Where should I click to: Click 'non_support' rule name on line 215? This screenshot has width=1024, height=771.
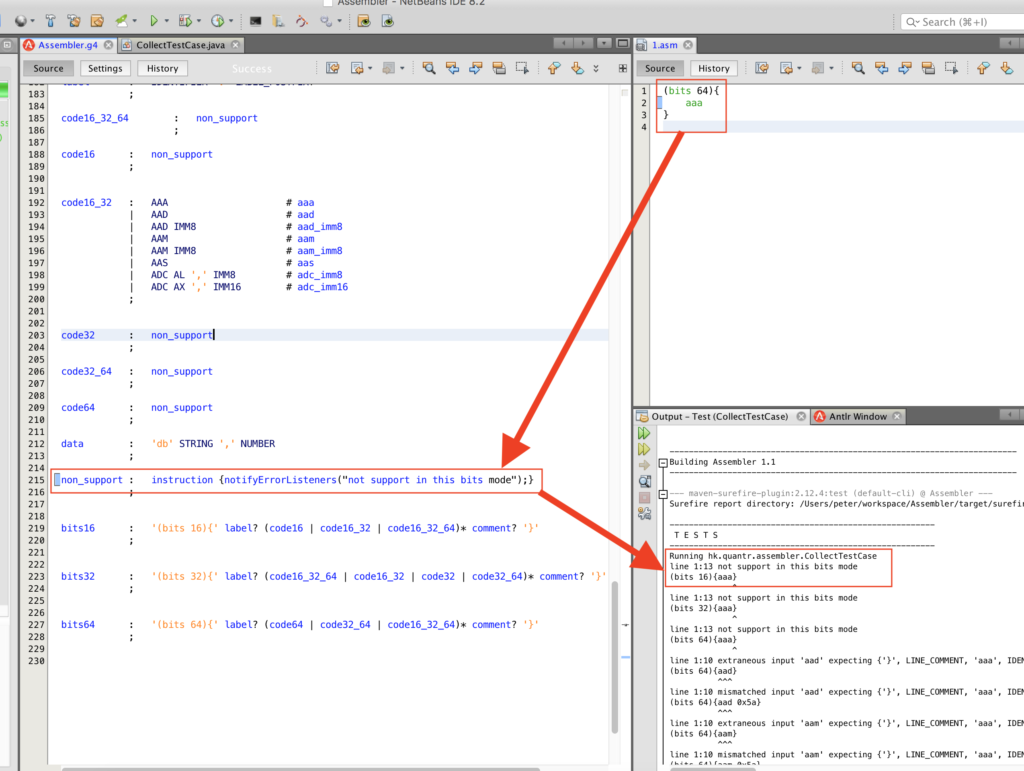[91, 480]
